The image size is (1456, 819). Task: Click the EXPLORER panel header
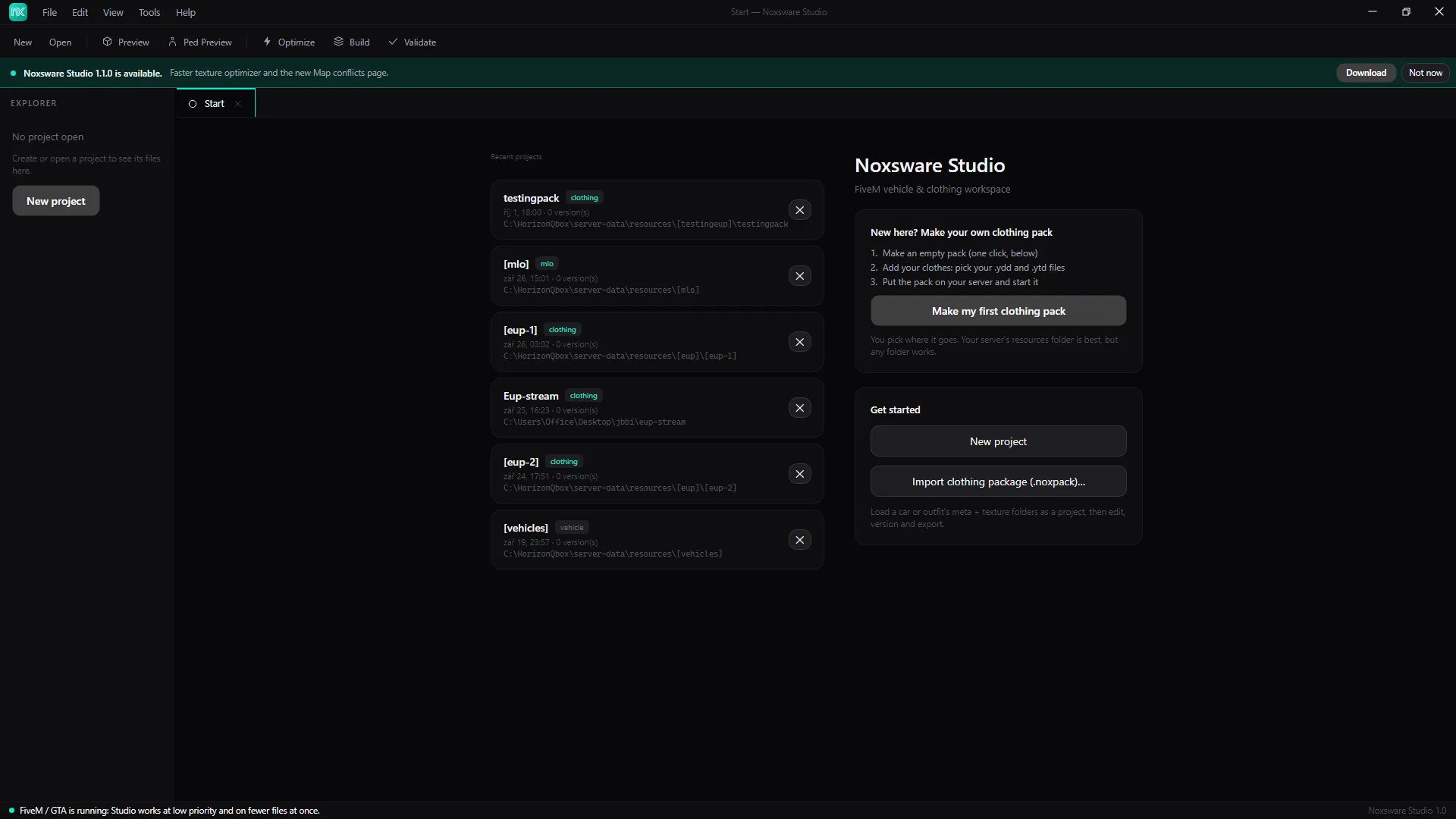click(x=33, y=103)
